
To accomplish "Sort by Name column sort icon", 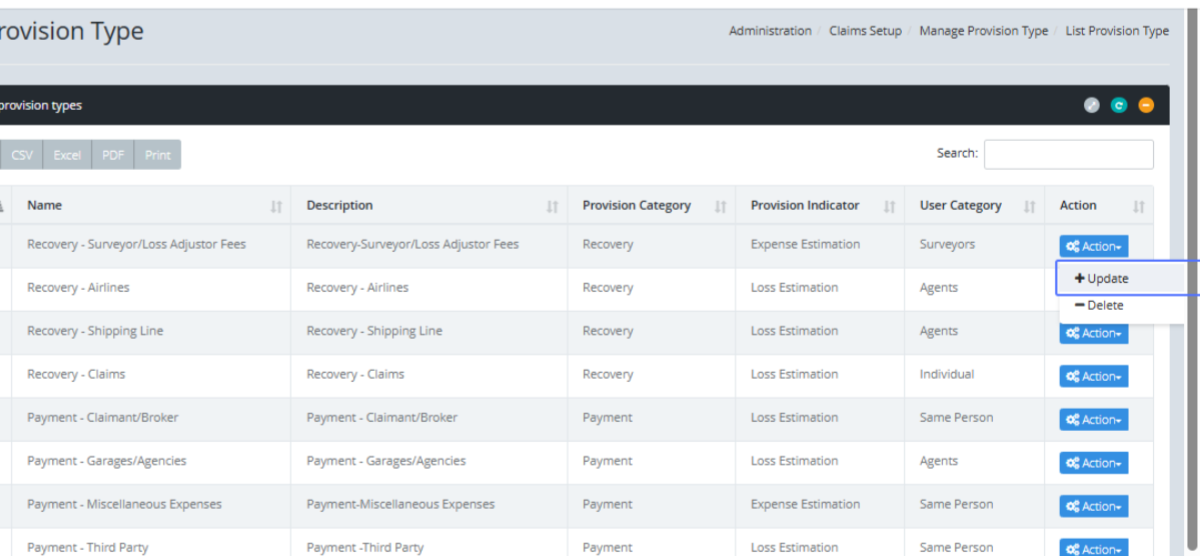I will [276, 206].
